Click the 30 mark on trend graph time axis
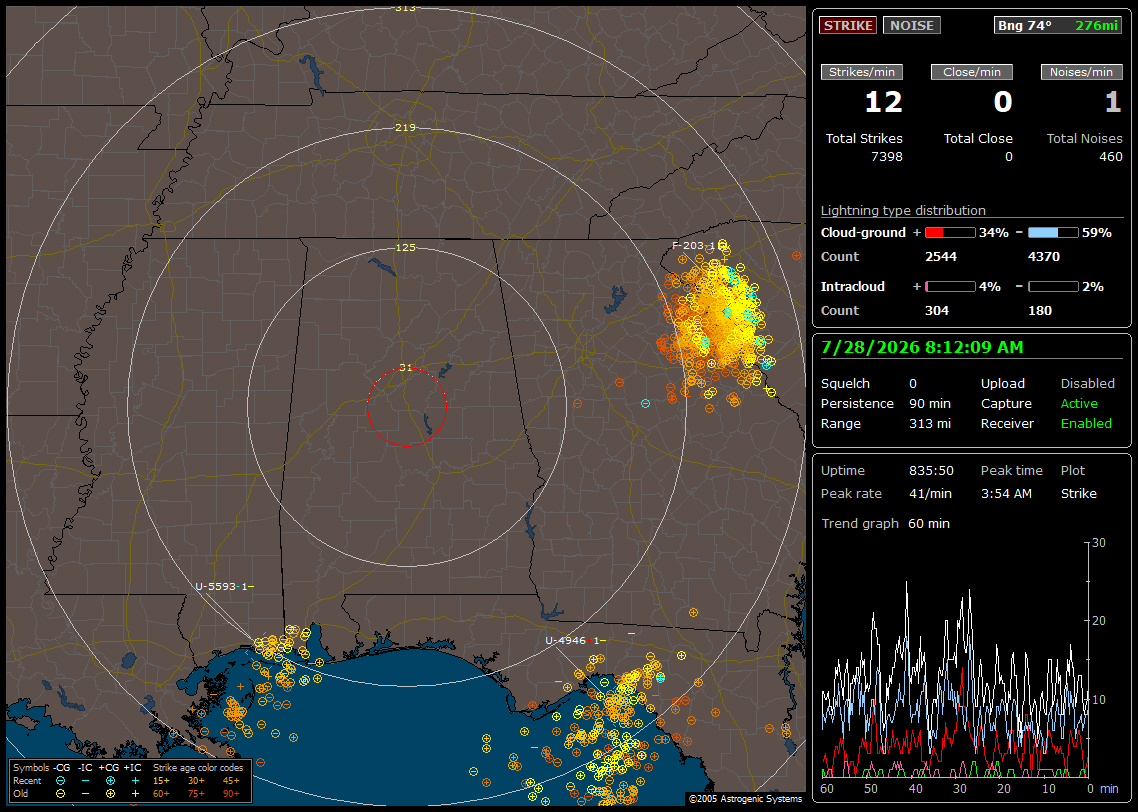Viewport: 1138px width, 812px height. (959, 789)
